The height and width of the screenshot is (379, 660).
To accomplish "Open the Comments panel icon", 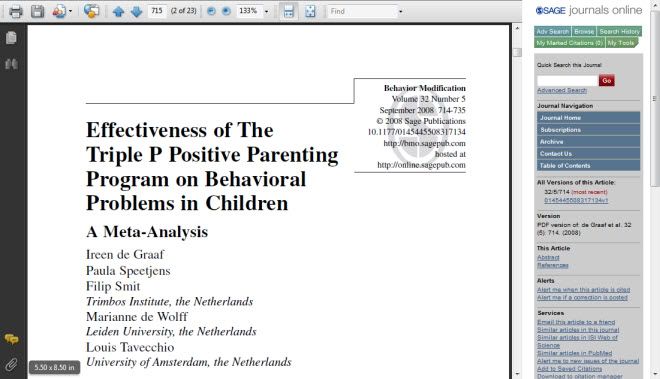I will (11, 339).
